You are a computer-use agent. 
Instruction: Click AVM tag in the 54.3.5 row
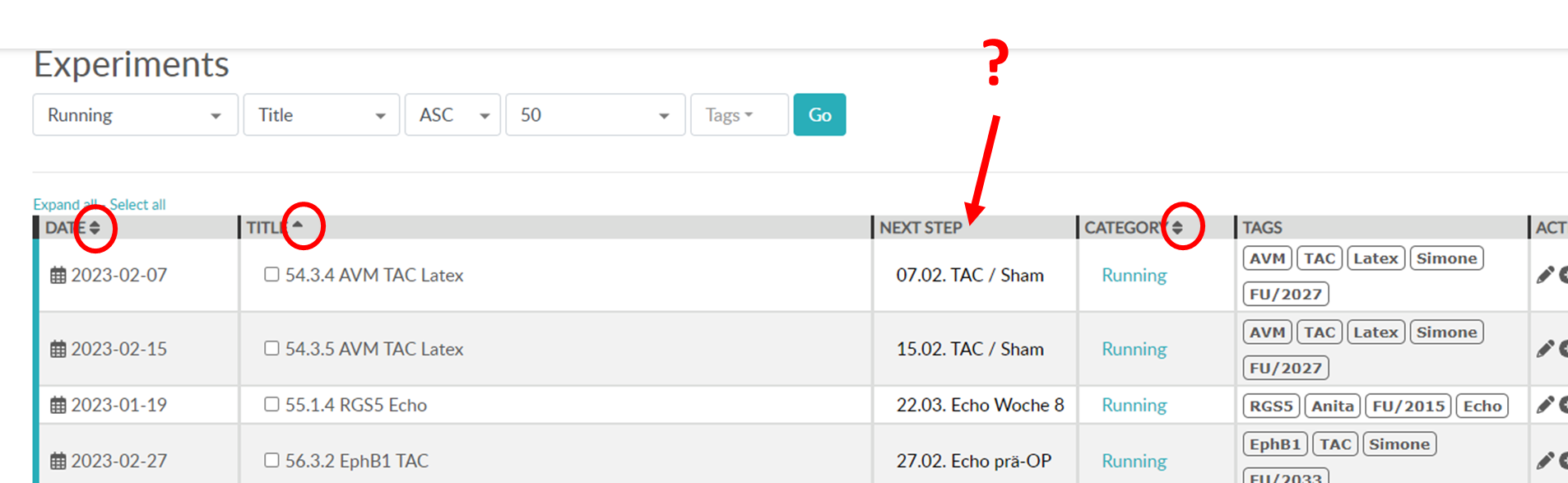coord(1267,332)
